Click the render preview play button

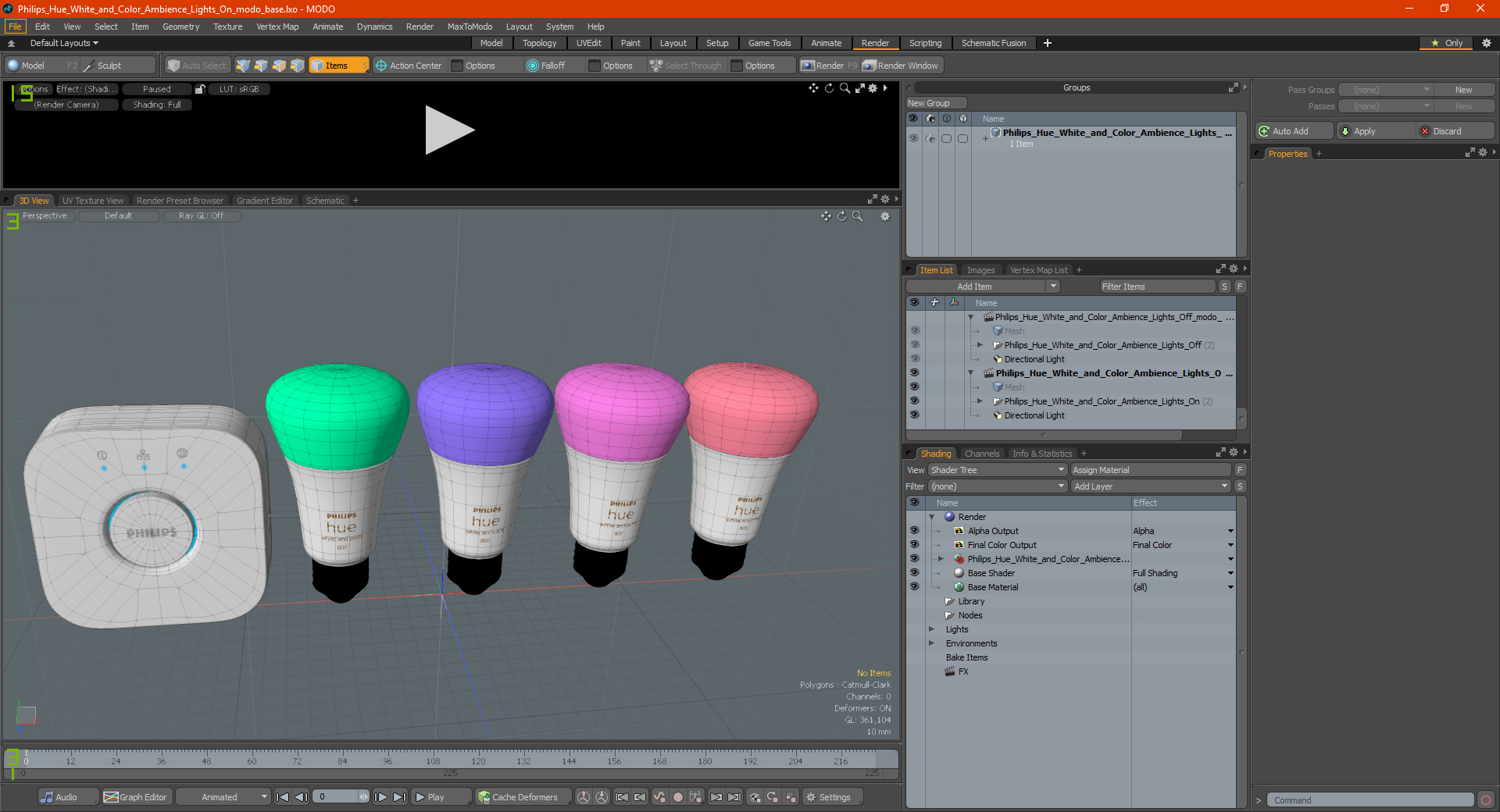pyautogui.click(x=449, y=130)
